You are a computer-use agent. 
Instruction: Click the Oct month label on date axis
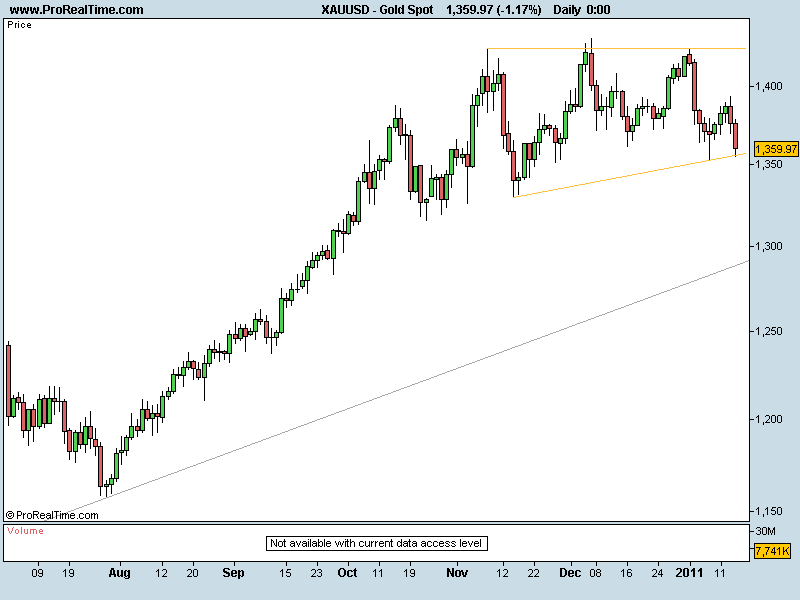(x=347, y=573)
